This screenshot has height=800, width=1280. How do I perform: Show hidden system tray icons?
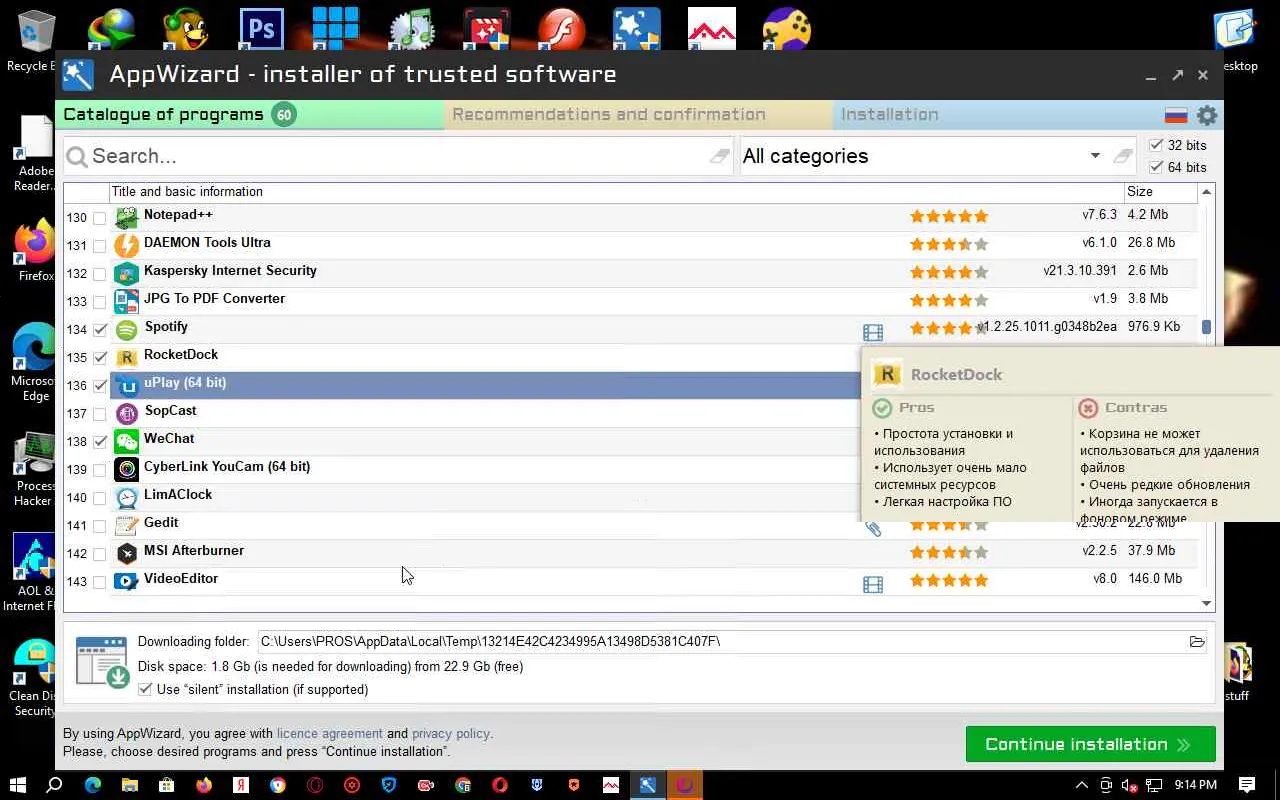pos(1081,785)
